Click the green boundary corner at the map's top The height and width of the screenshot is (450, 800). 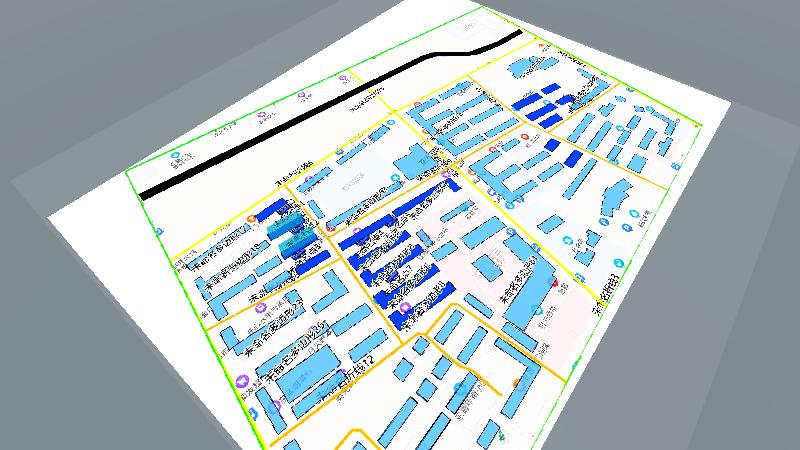(x=478, y=8)
